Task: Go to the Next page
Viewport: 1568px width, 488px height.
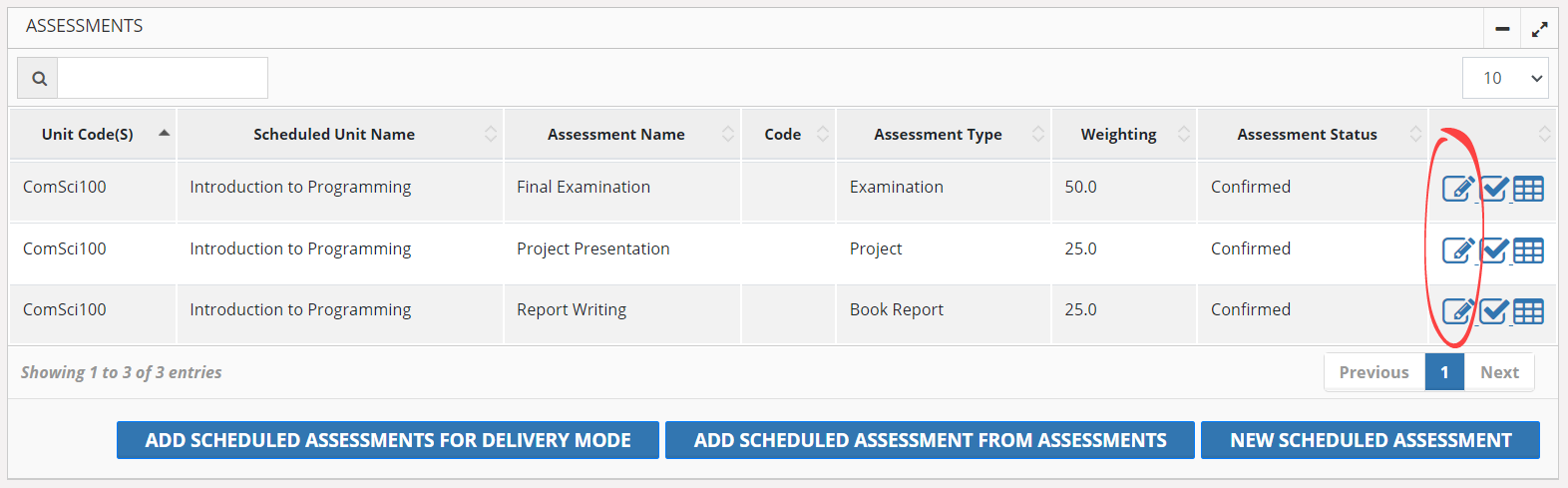Action: coord(1499,372)
